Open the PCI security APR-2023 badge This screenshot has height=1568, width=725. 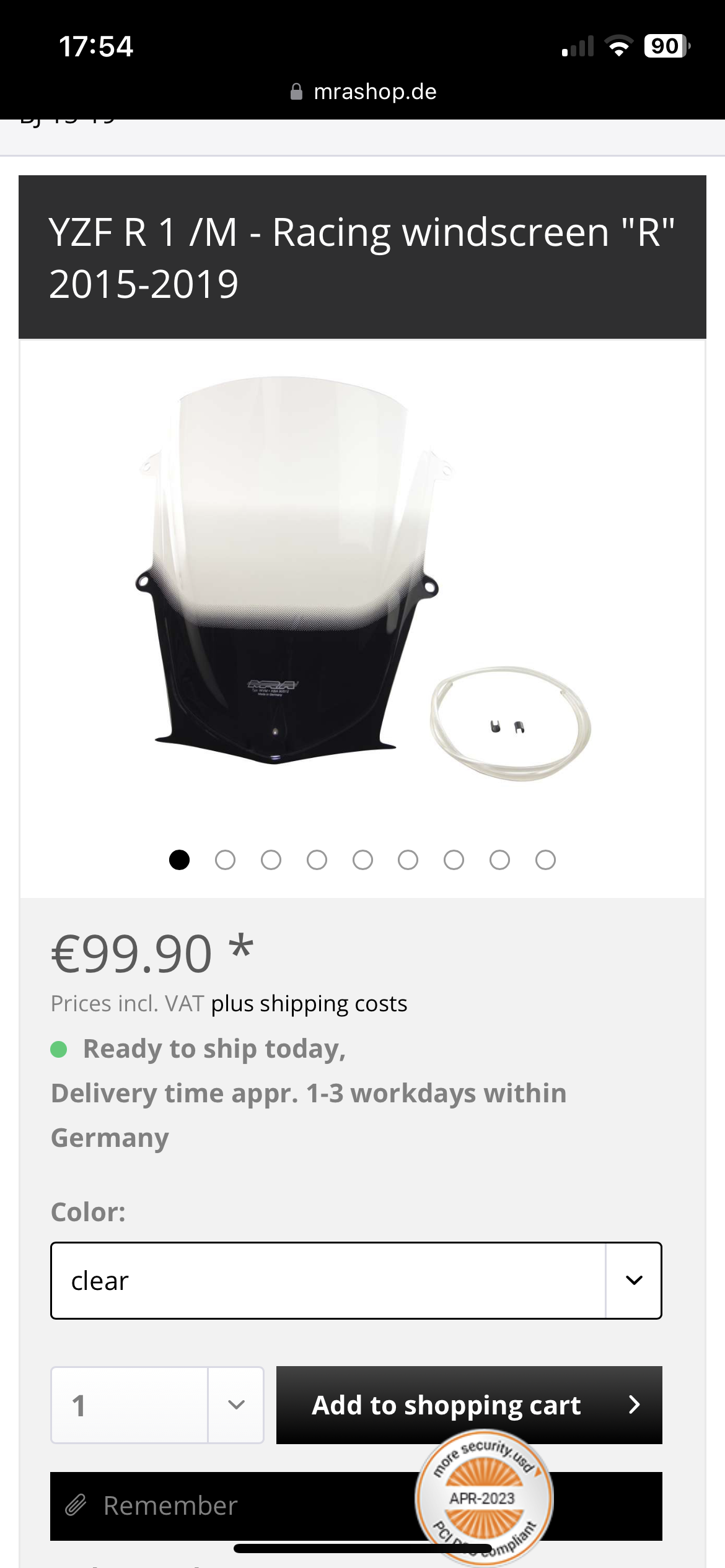click(483, 1497)
